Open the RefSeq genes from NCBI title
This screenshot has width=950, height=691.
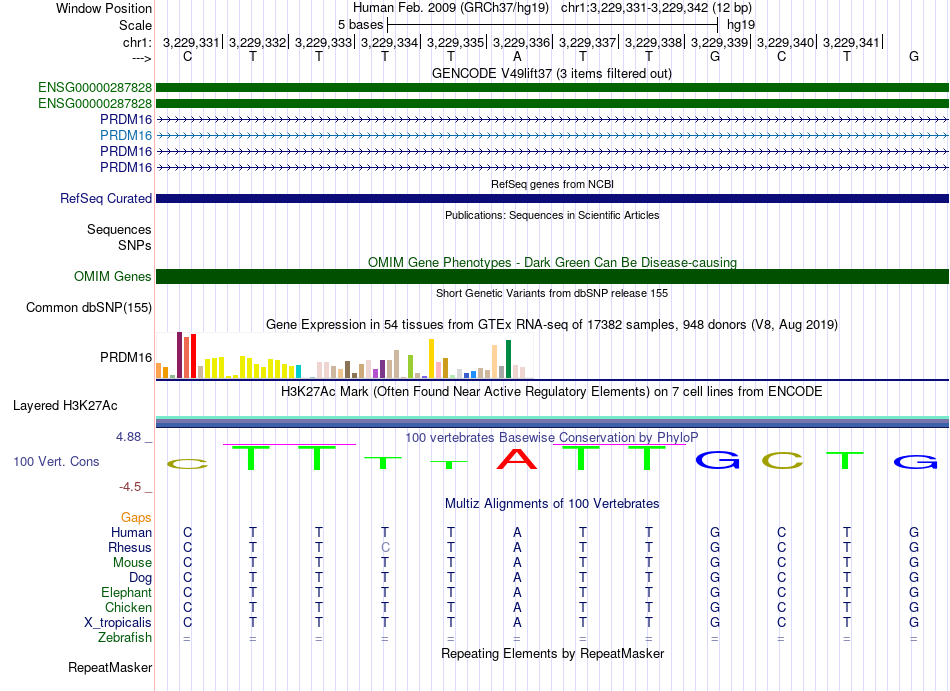click(552, 184)
